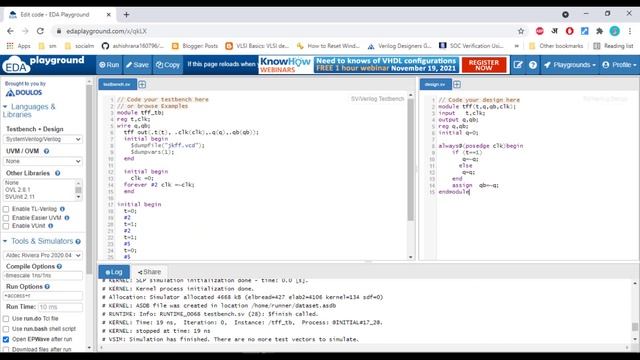Open the Chrome three-dot menu
This screenshot has height=360, width=640.
(630, 31)
